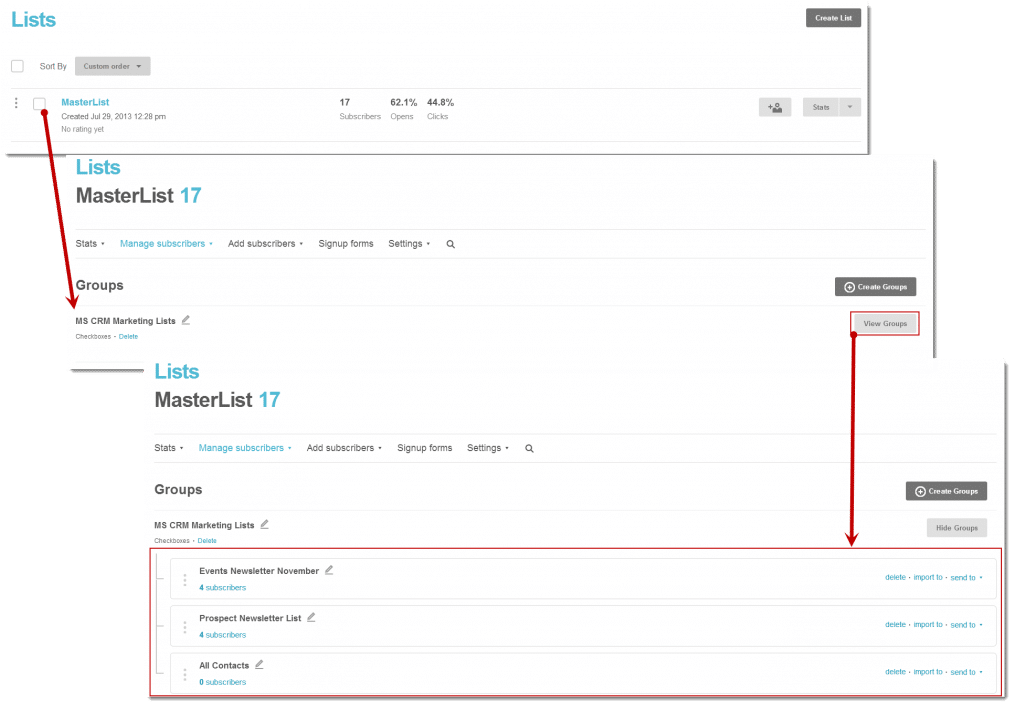The image size is (1009, 702).
Task: Open send to menu for Events Newsletter November
Action: tap(965, 578)
